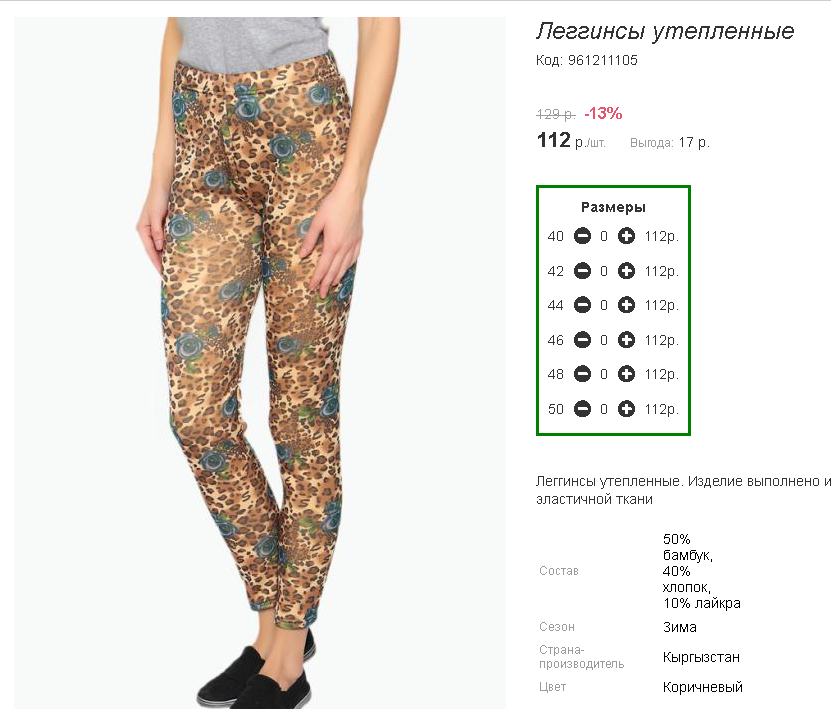Decrease quantity for size 42
Screen dimensions: 831x709
[582, 271]
